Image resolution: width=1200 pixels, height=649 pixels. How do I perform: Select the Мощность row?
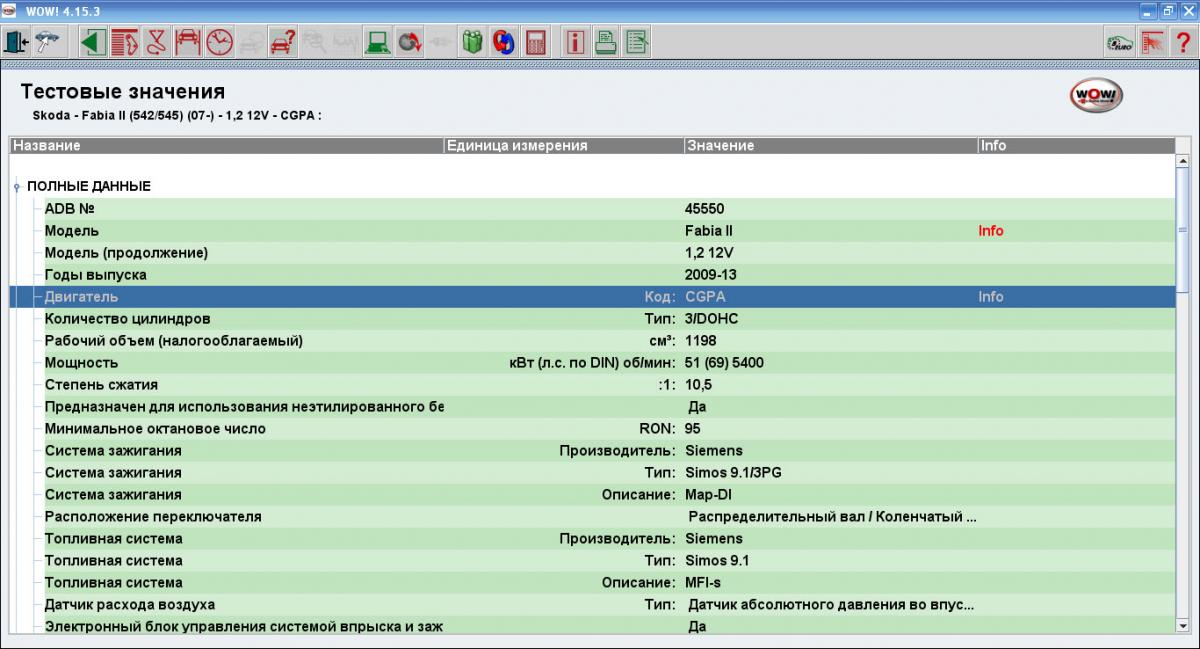609,363
